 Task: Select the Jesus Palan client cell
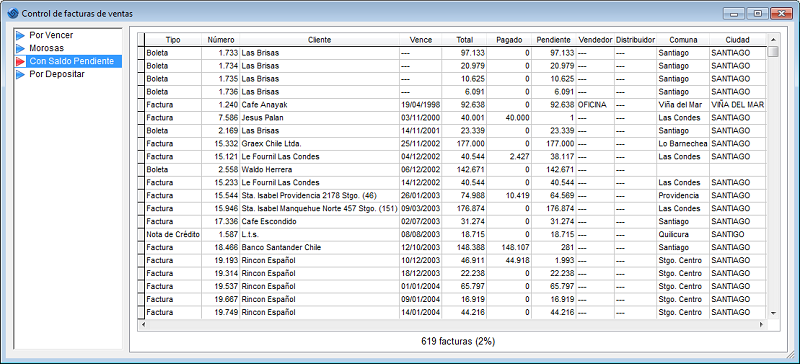[x=319, y=118]
